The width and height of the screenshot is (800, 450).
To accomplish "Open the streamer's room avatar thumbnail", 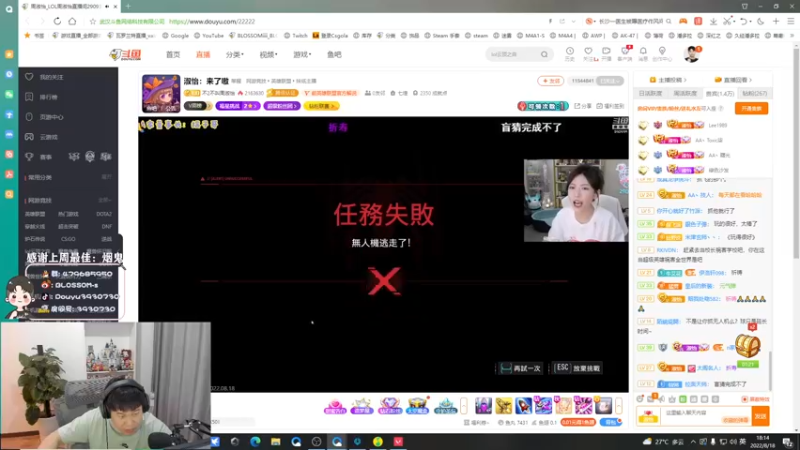I will point(161,93).
